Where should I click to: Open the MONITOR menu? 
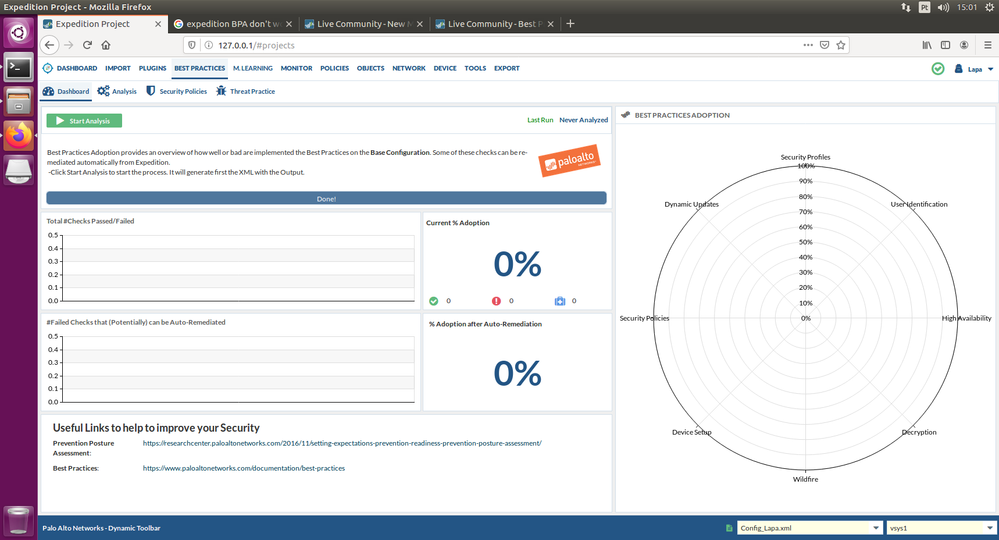(x=296, y=68)
